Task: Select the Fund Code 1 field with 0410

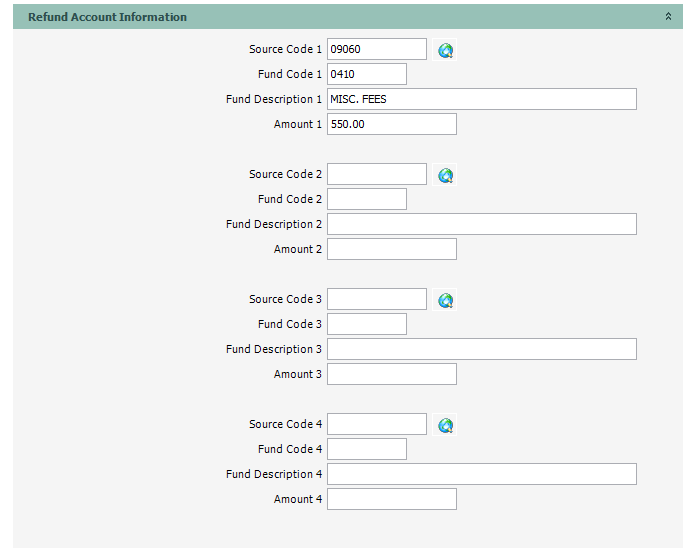Action: (x=366, y=74)
